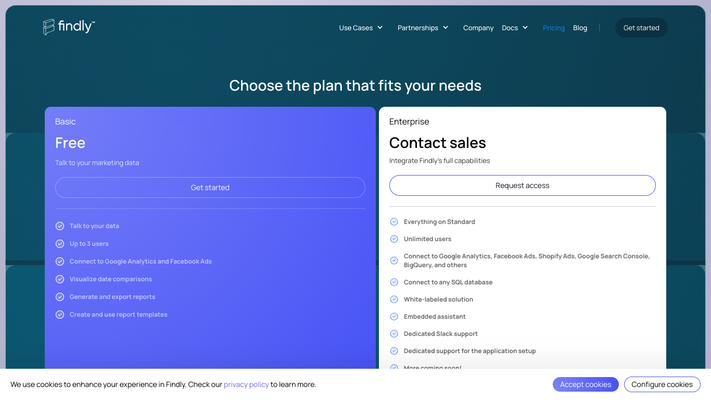Image resolution: width=711 pixels, height=400 pixels.
Task: Click the Findly logo icon
Action: pyautogui.click(x=49, y=27)
